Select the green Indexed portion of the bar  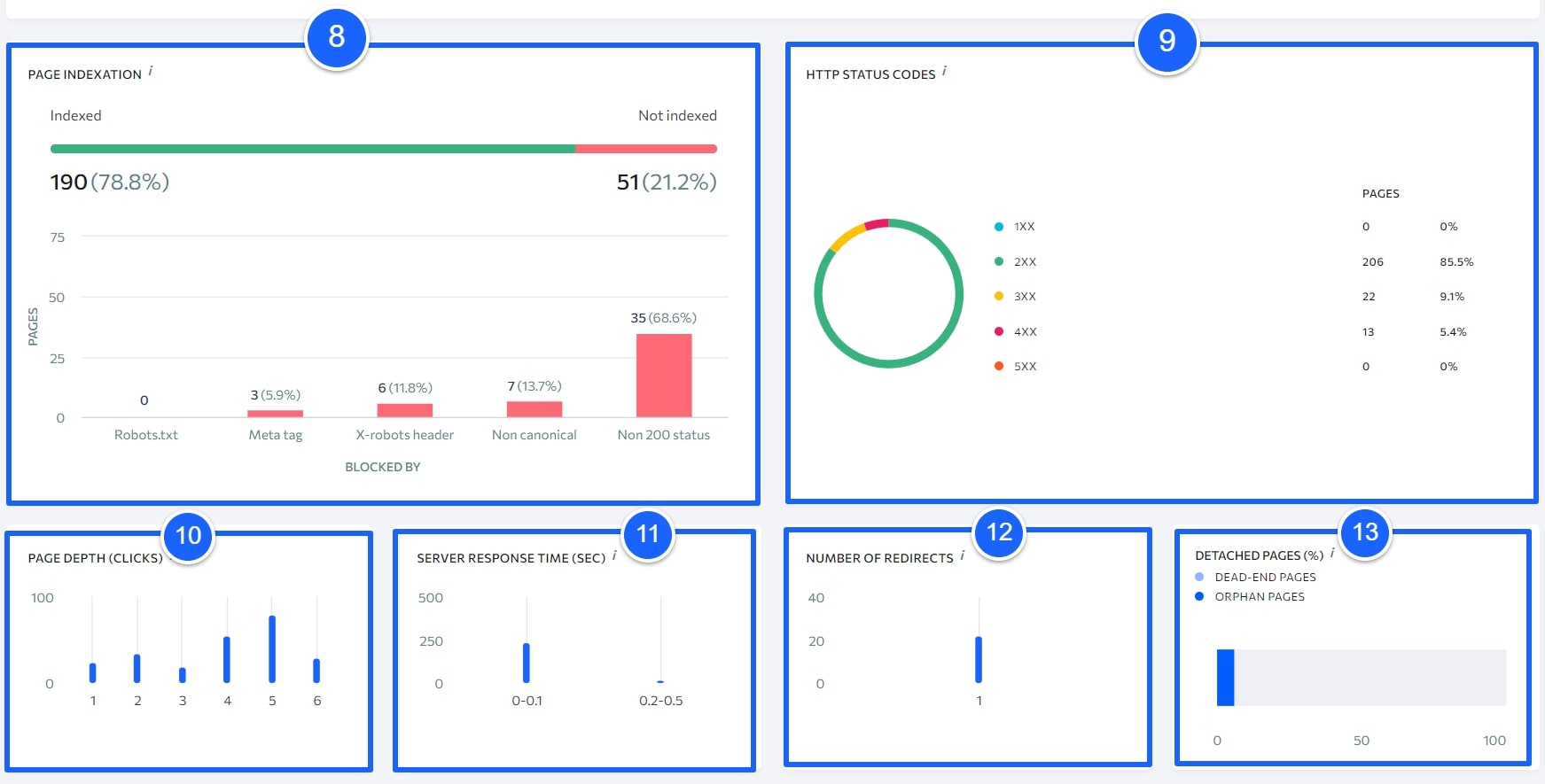pos(313,149)
